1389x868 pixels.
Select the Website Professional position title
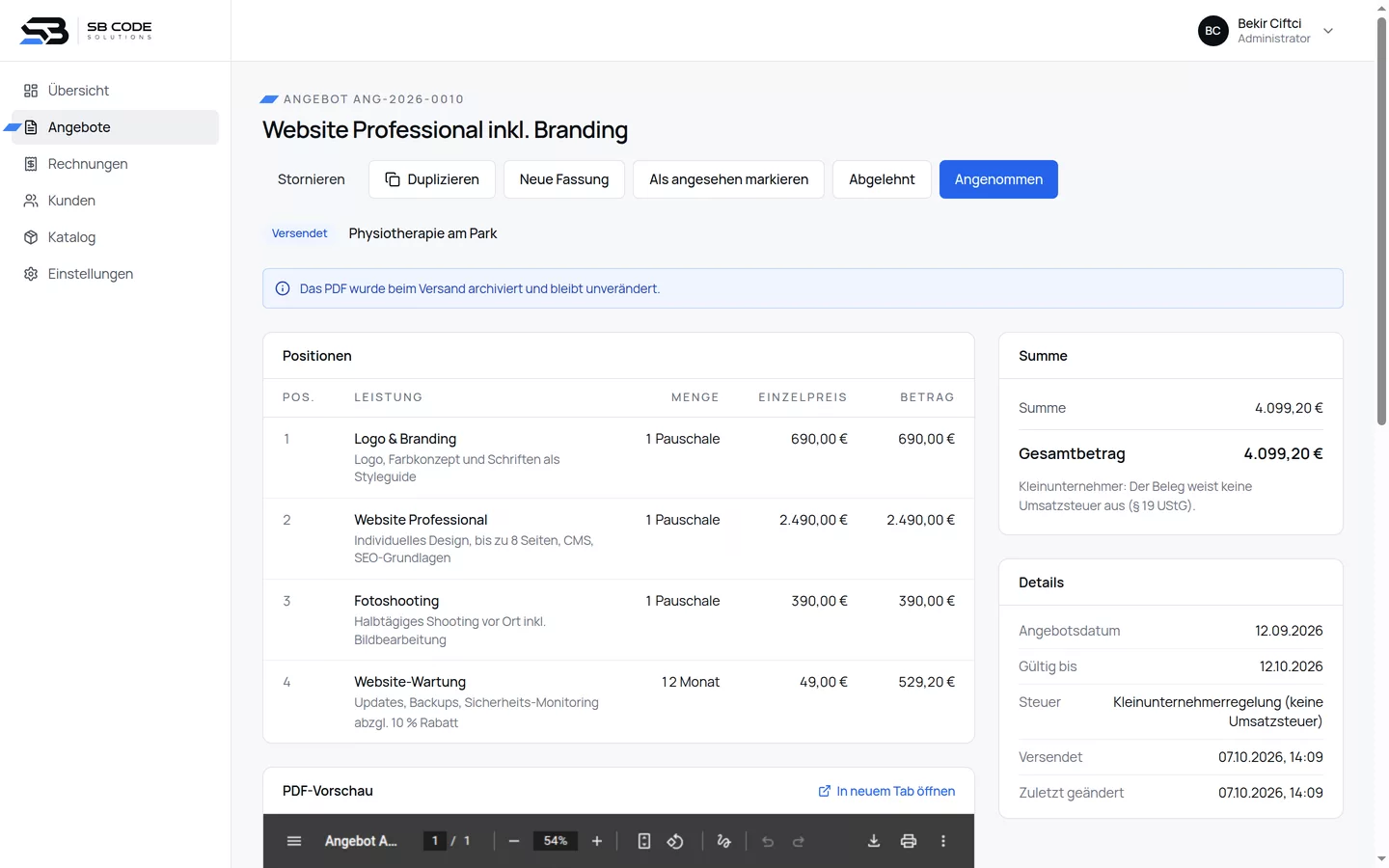click(421, 520)
